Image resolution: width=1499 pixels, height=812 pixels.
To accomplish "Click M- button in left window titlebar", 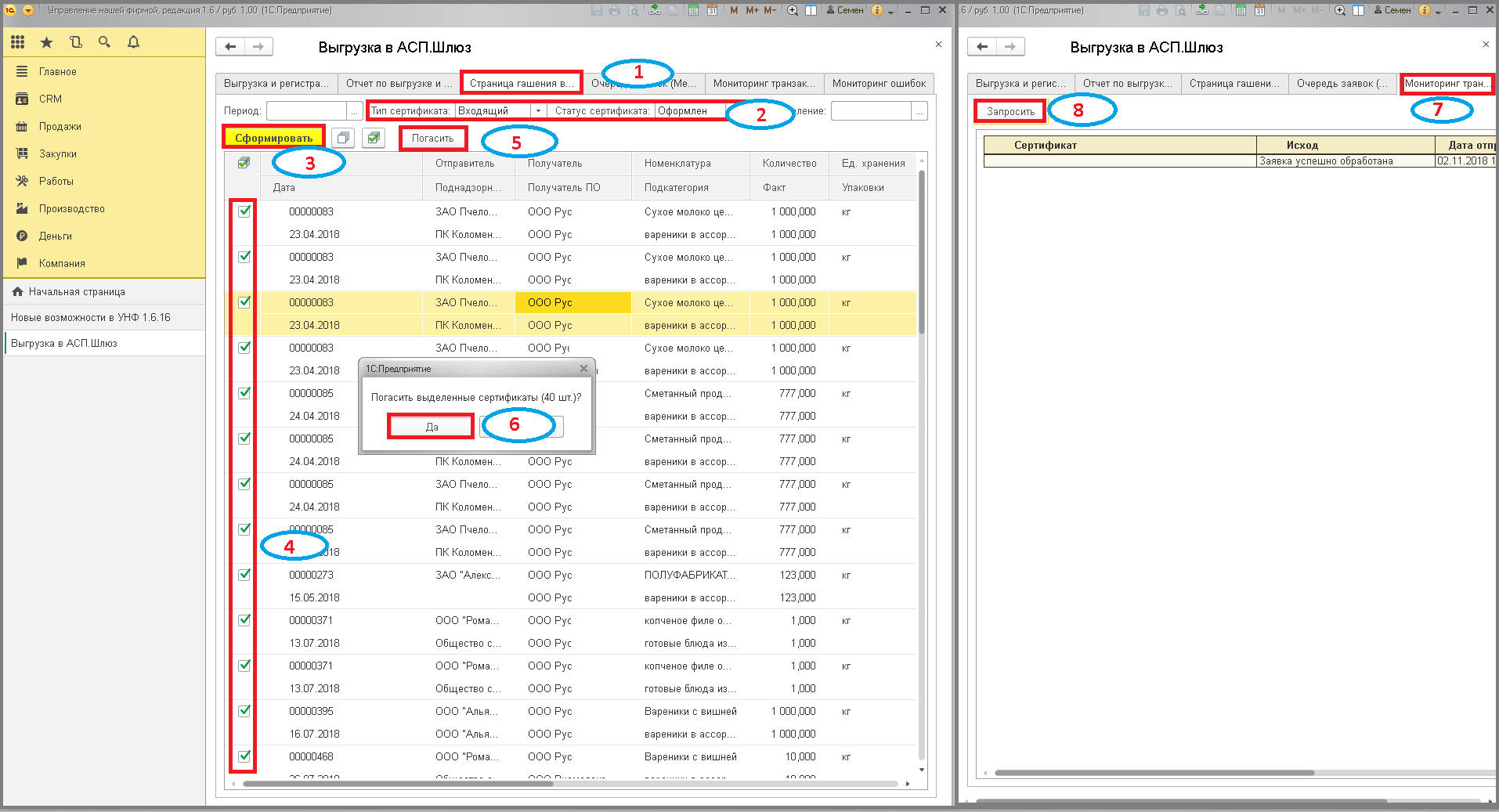I will pyautogui.click(x=770, y=10).
